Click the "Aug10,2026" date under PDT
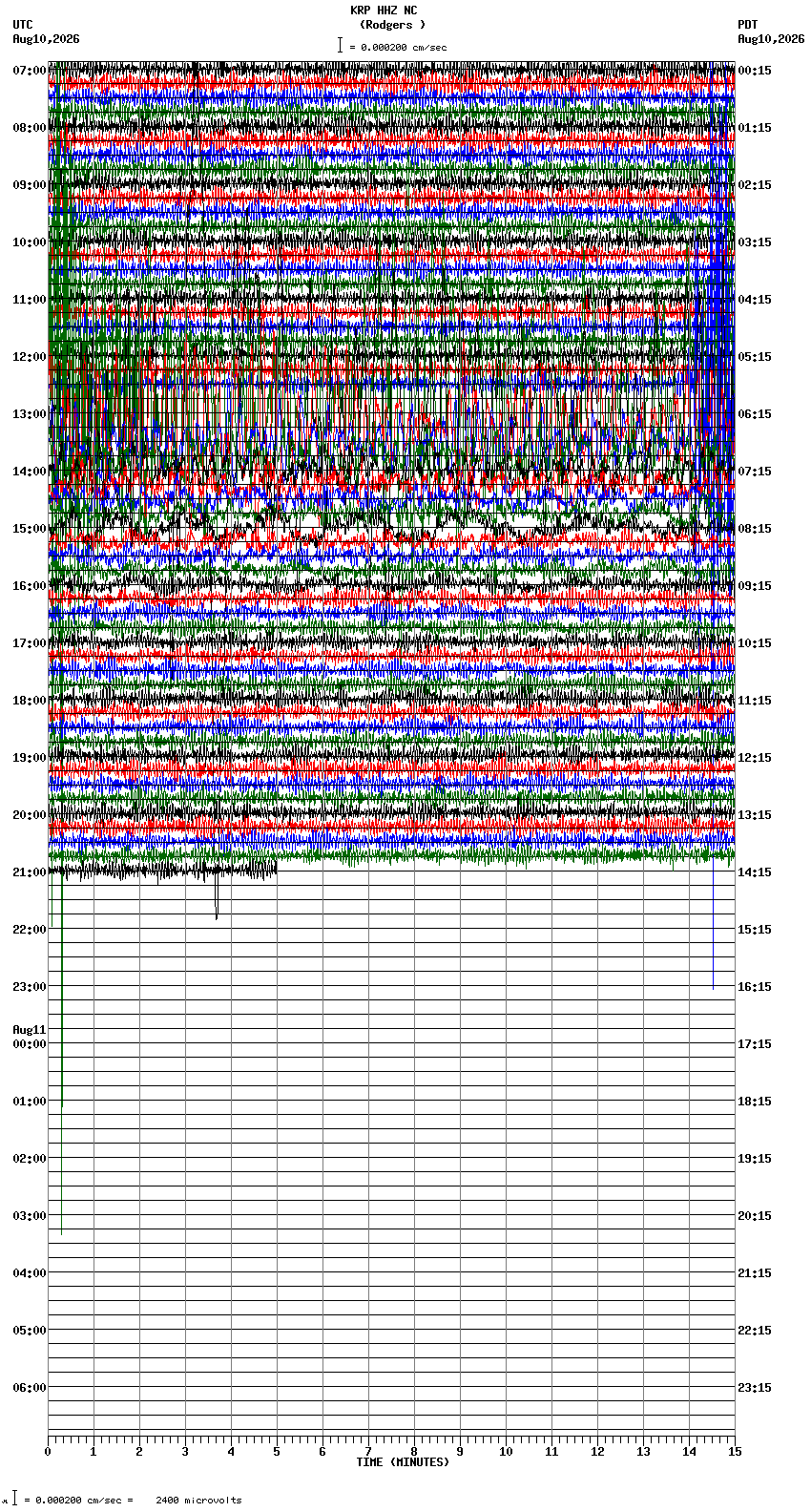 coord(771,39)
